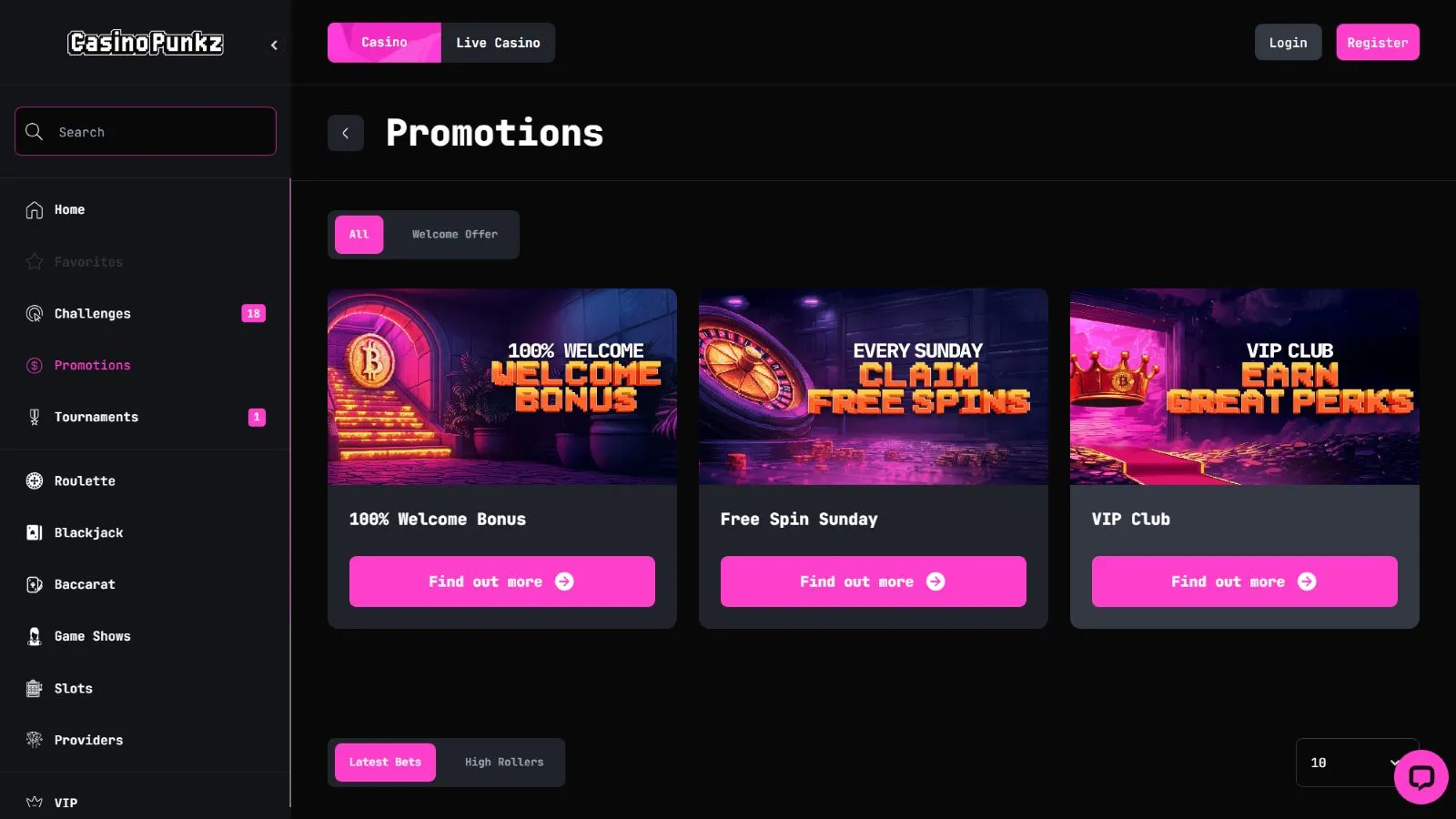Select the Roulette wheel icon

(35, 481)
